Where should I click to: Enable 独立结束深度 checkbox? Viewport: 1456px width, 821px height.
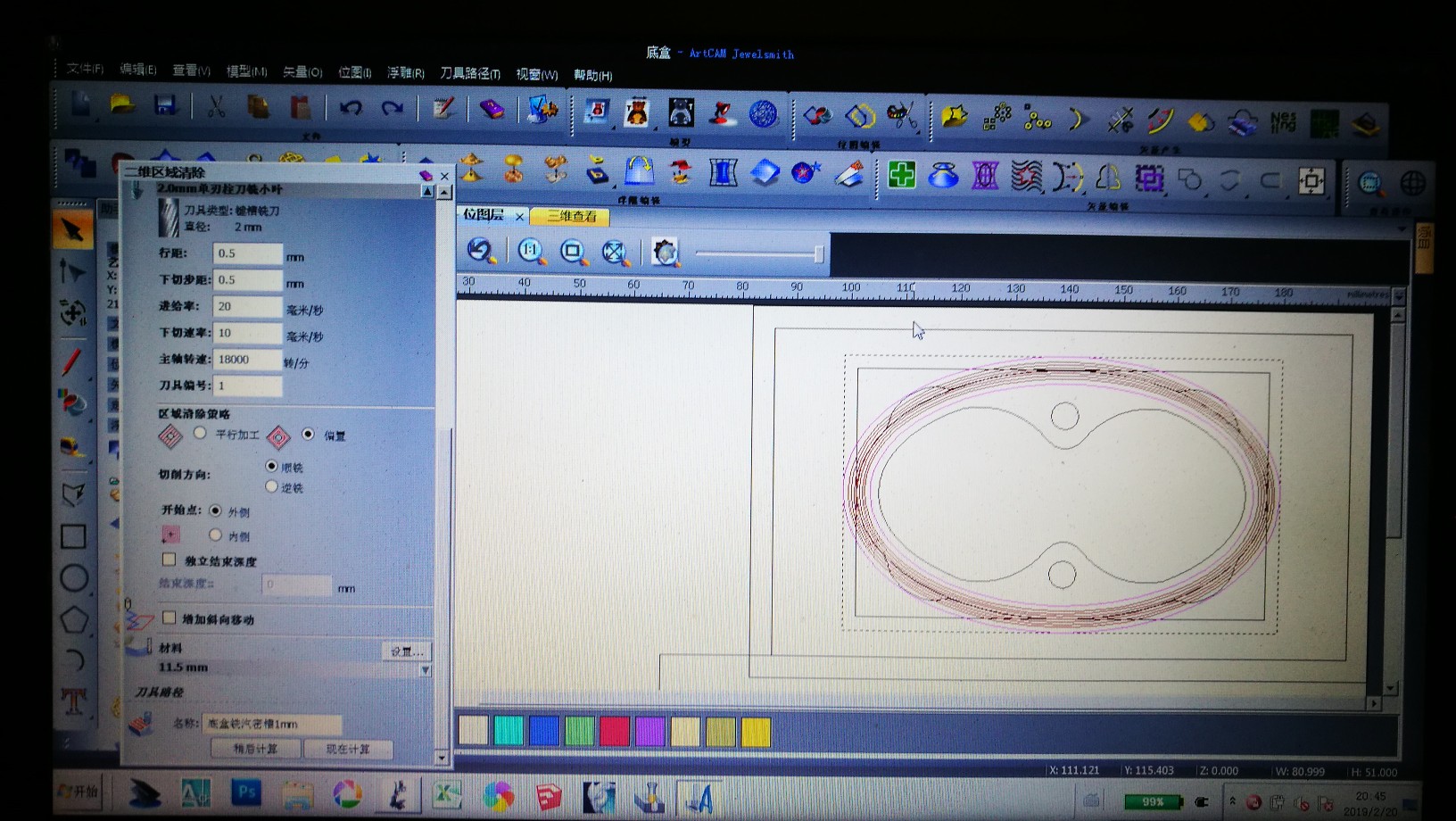(169, 560)
